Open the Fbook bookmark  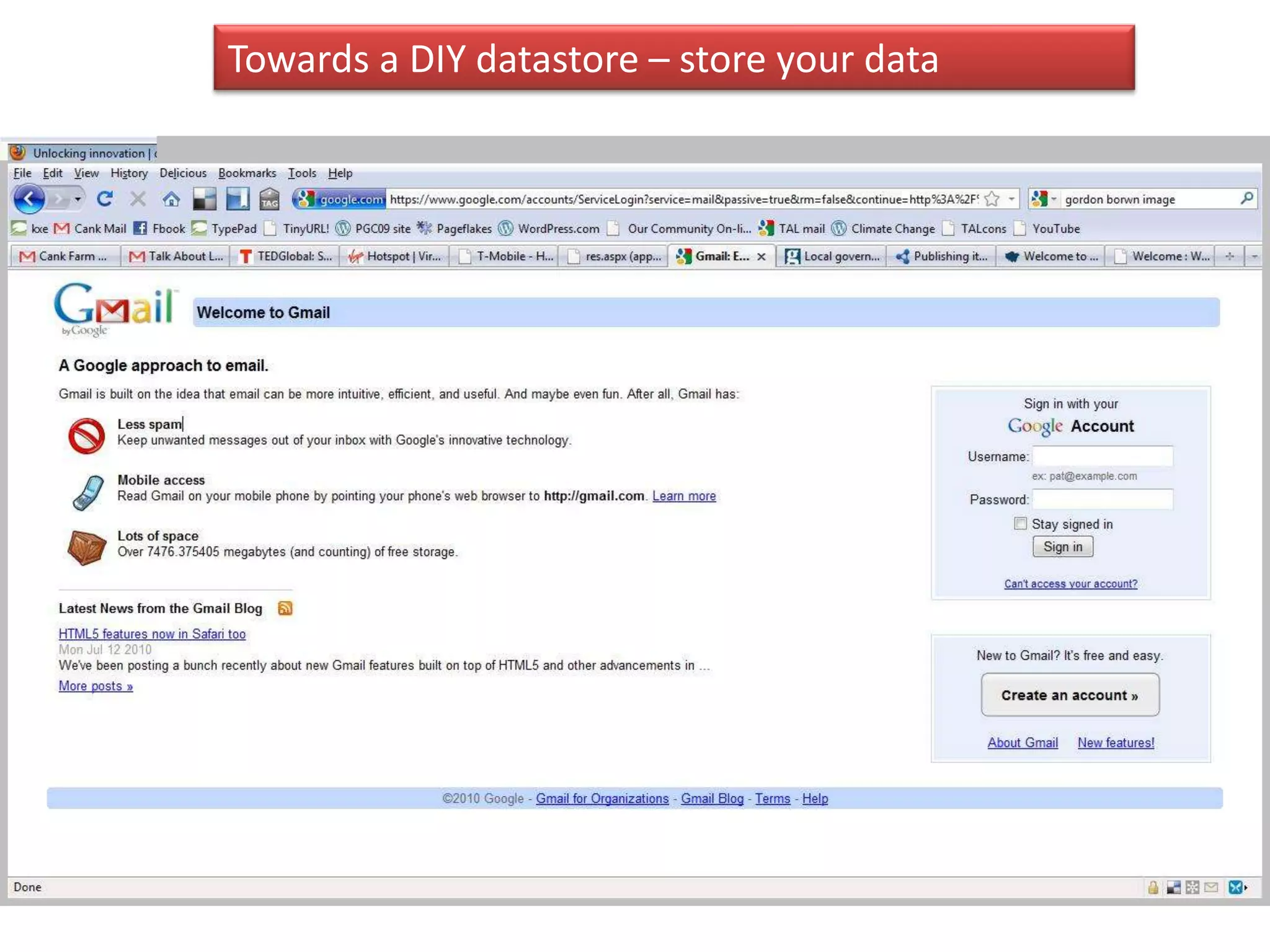pos(159,229)
